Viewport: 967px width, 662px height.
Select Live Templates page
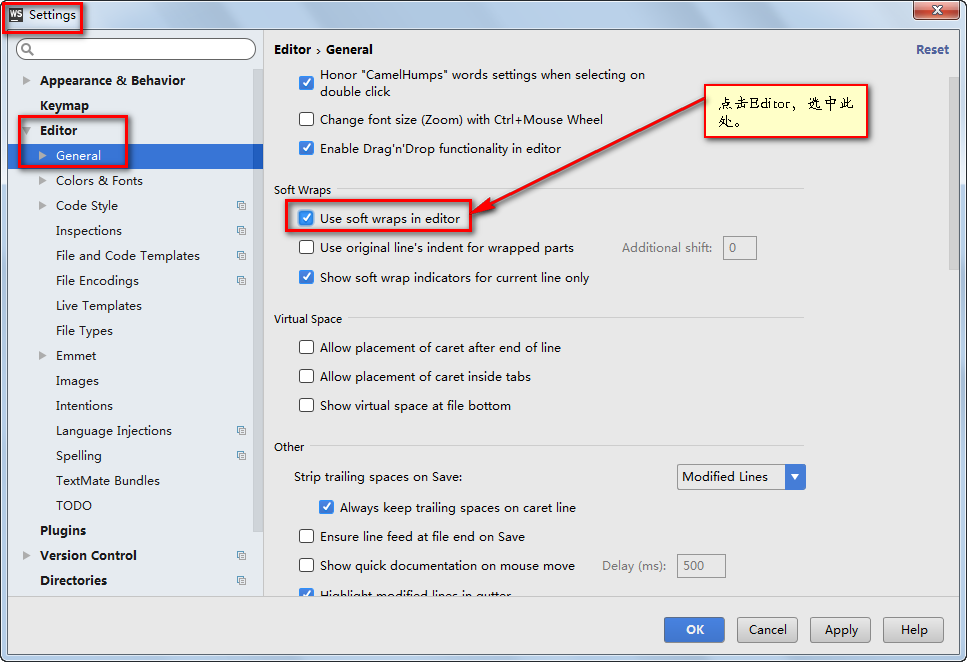(x=99, y=305)
